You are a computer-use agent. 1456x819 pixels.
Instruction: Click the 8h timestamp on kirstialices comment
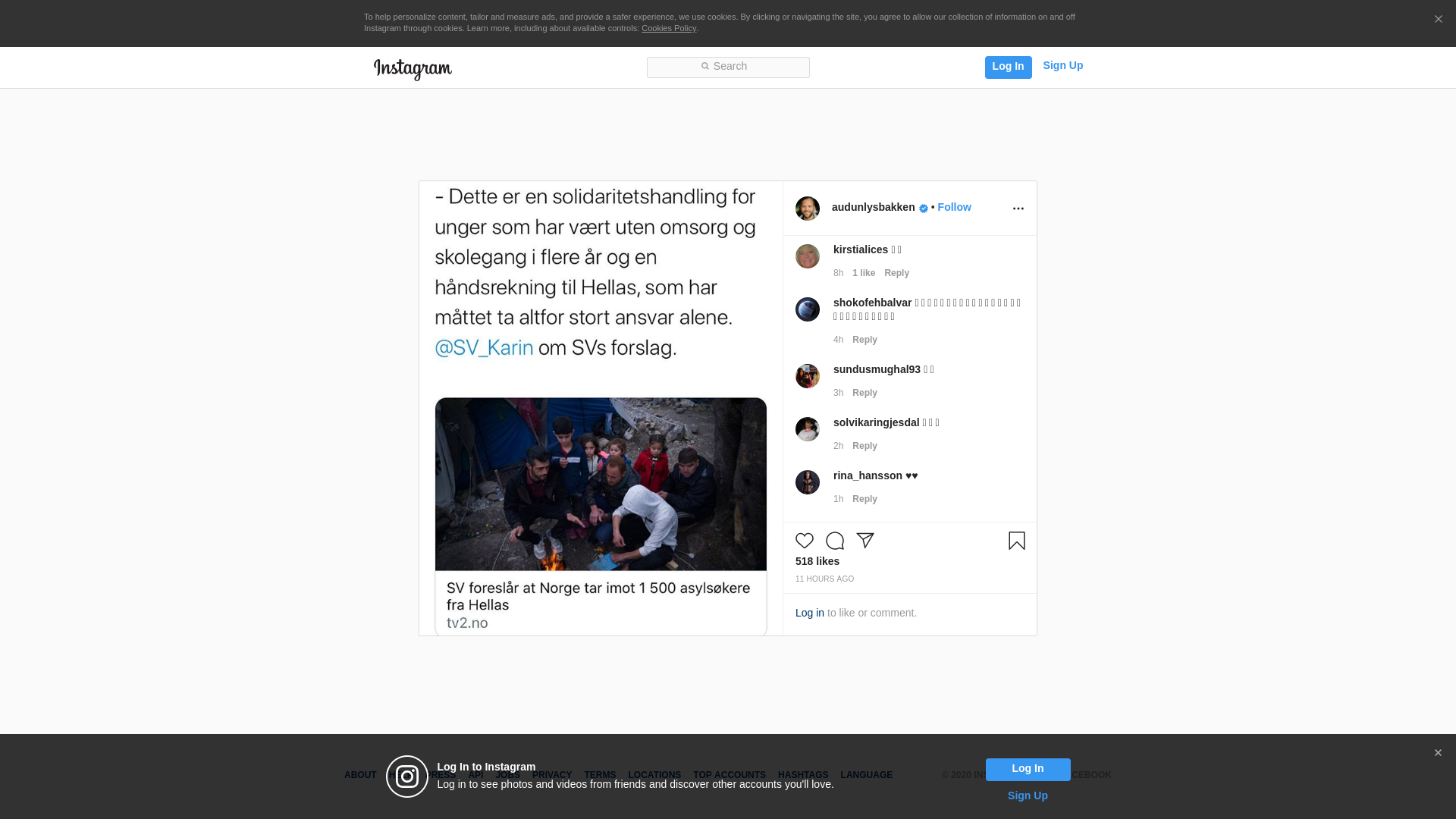coord(838,273)
